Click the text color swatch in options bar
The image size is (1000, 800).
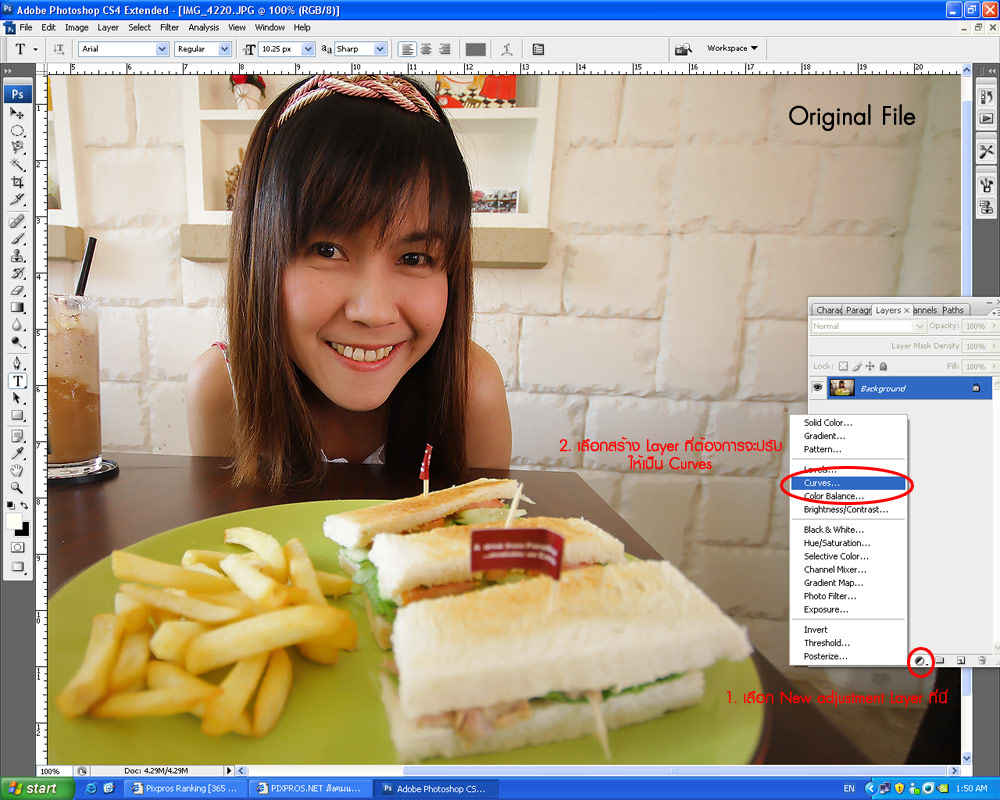pyautogui.click(x=475, y=49)
